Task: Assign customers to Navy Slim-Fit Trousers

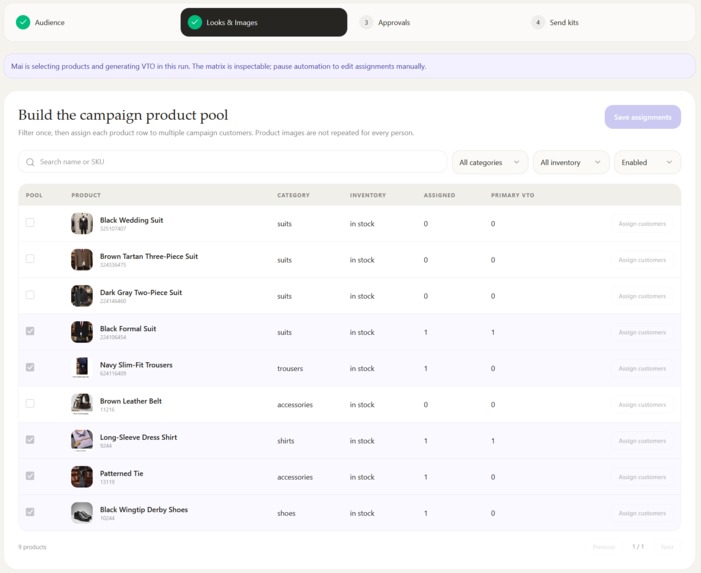Action: click(642, 368)
